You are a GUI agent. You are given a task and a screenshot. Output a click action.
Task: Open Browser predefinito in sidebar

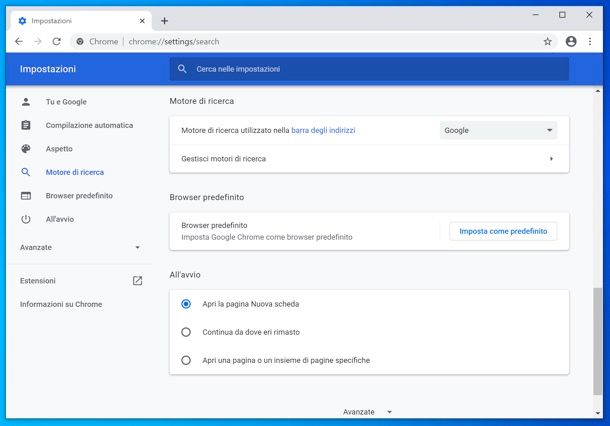click(79, 196)
